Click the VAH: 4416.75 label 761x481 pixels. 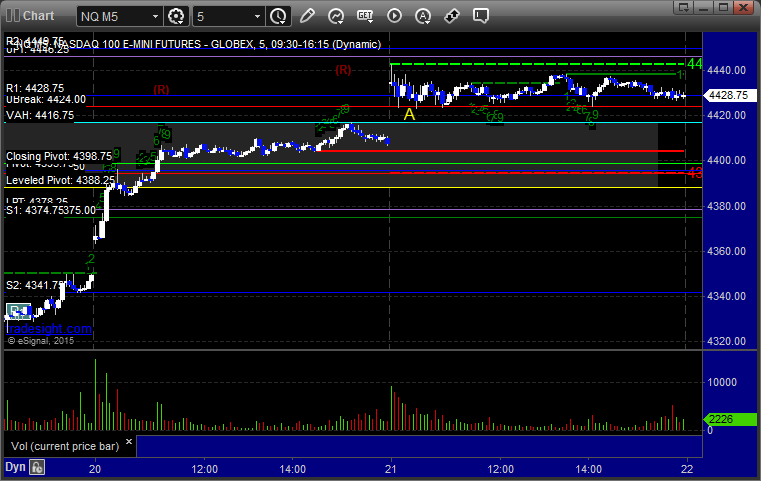(x=40, y=115)
